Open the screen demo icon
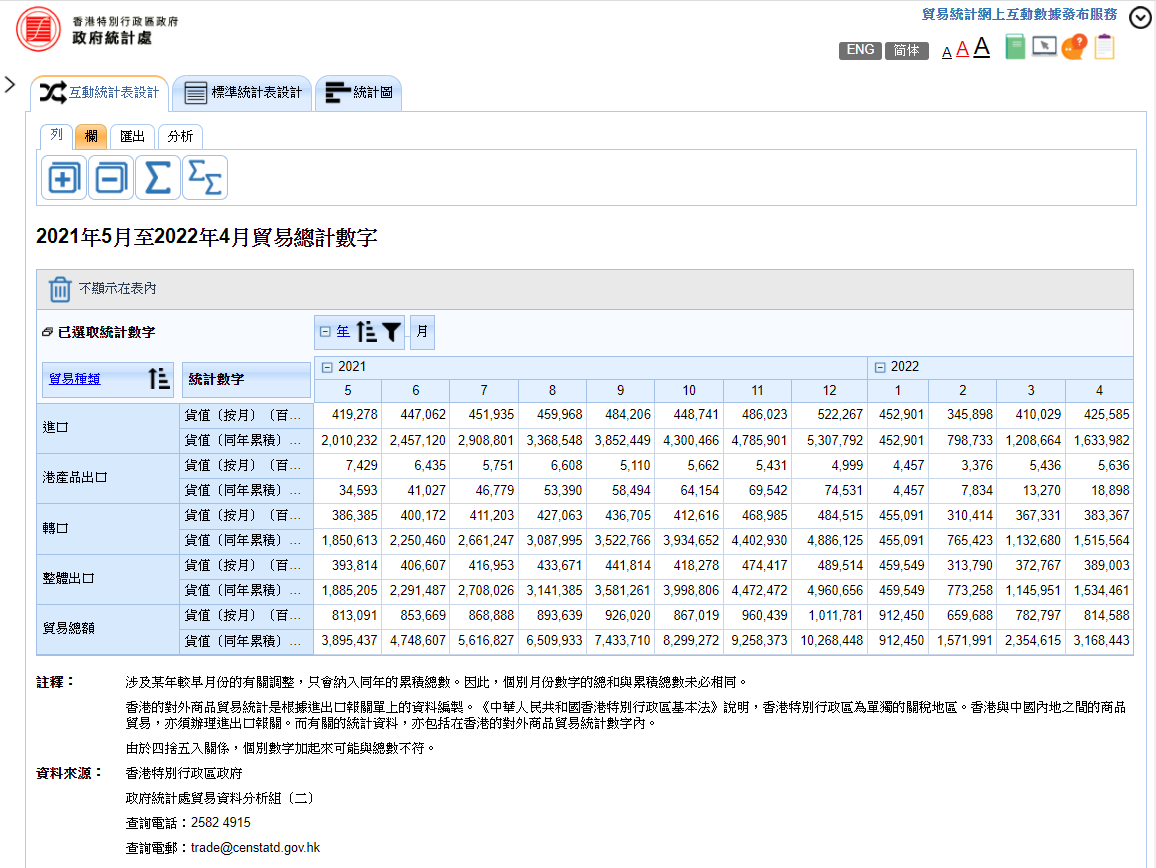Viewport: 1156px width, 868px height. coord(1044,47)
